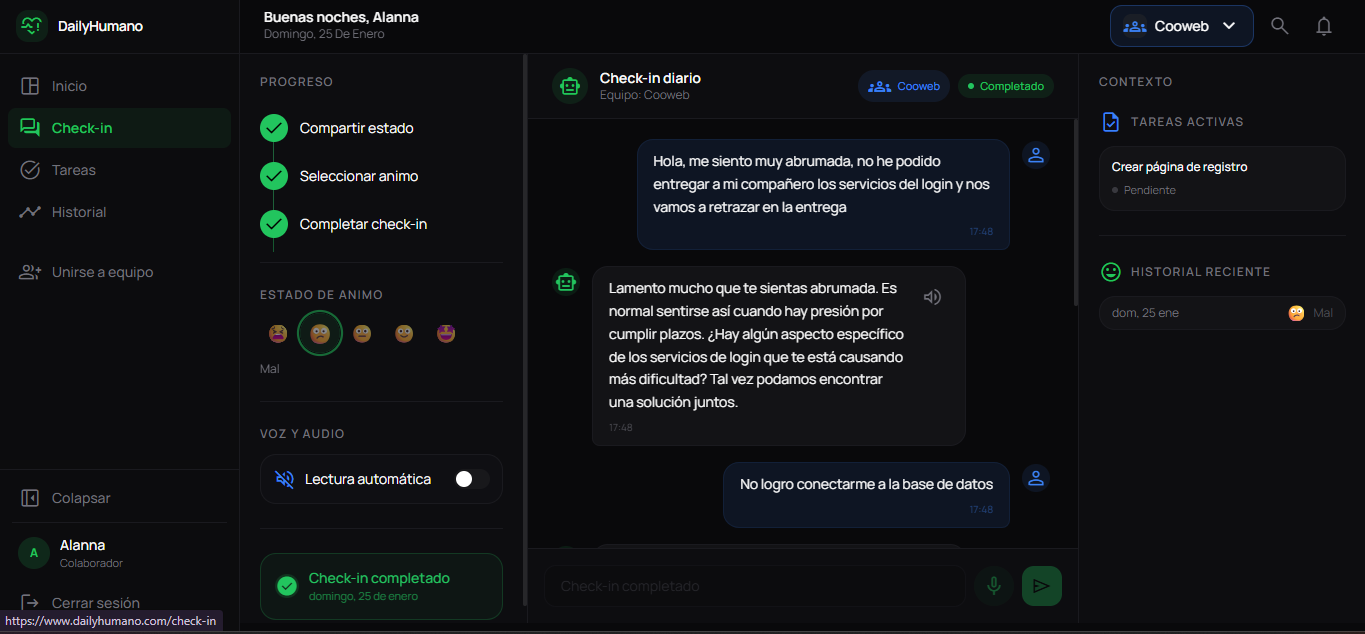Click the robot icon beside Check-in diario

pyautogui.click(x=569, y=86)
